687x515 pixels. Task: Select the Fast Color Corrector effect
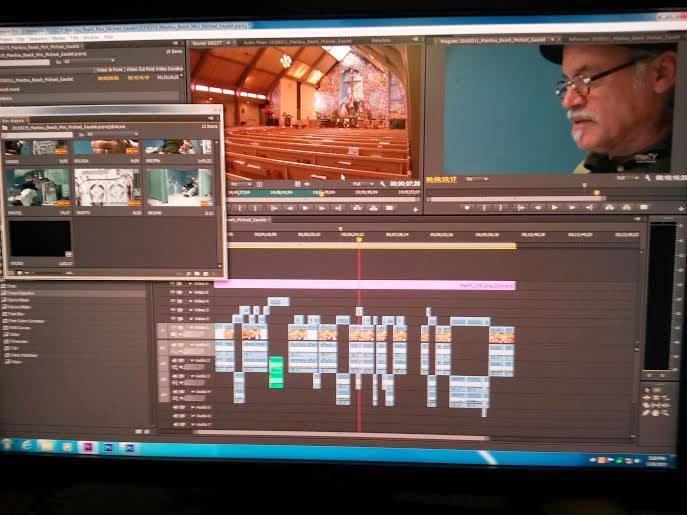(27, 321)
